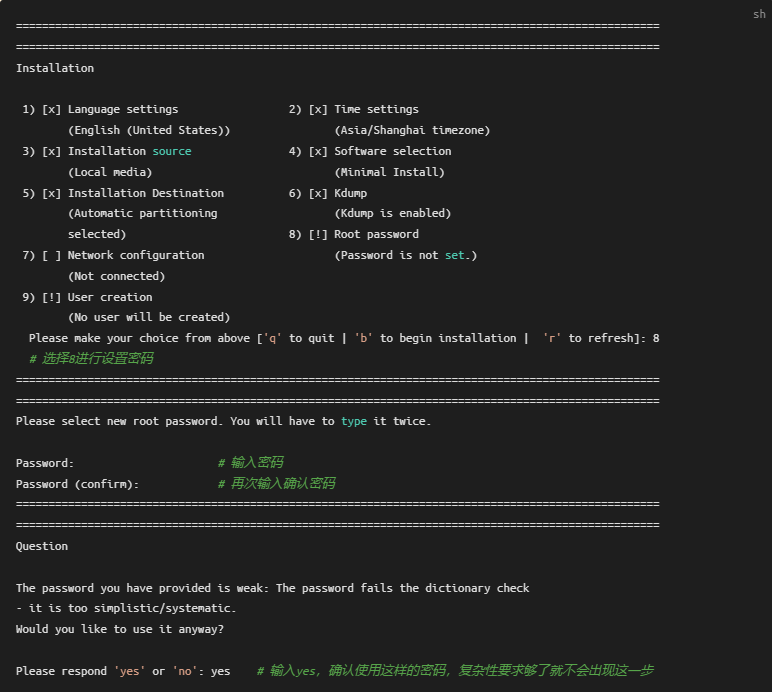Click the 'Question' section heading

tap(42, 546)
